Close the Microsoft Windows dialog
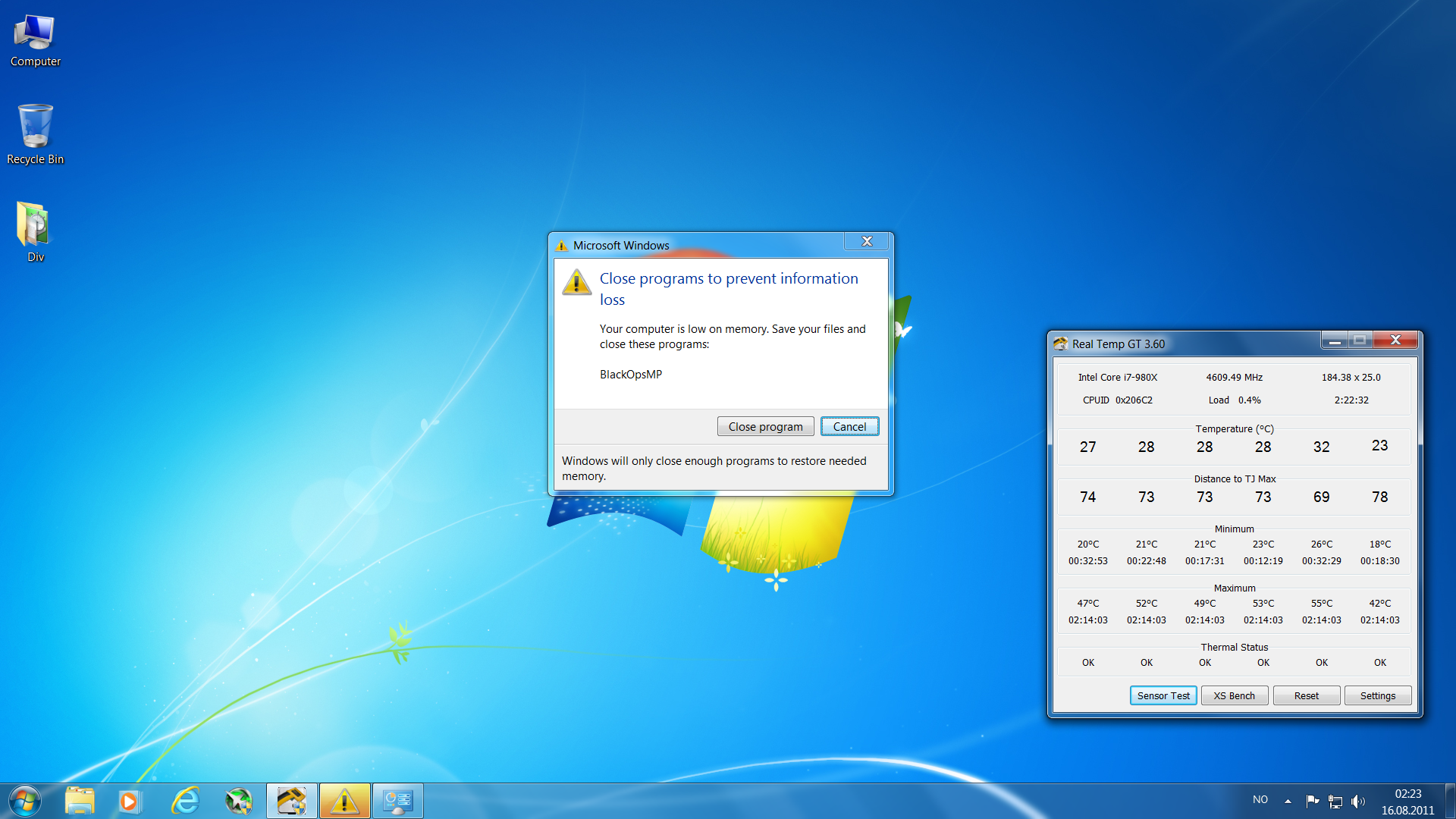 867,242
